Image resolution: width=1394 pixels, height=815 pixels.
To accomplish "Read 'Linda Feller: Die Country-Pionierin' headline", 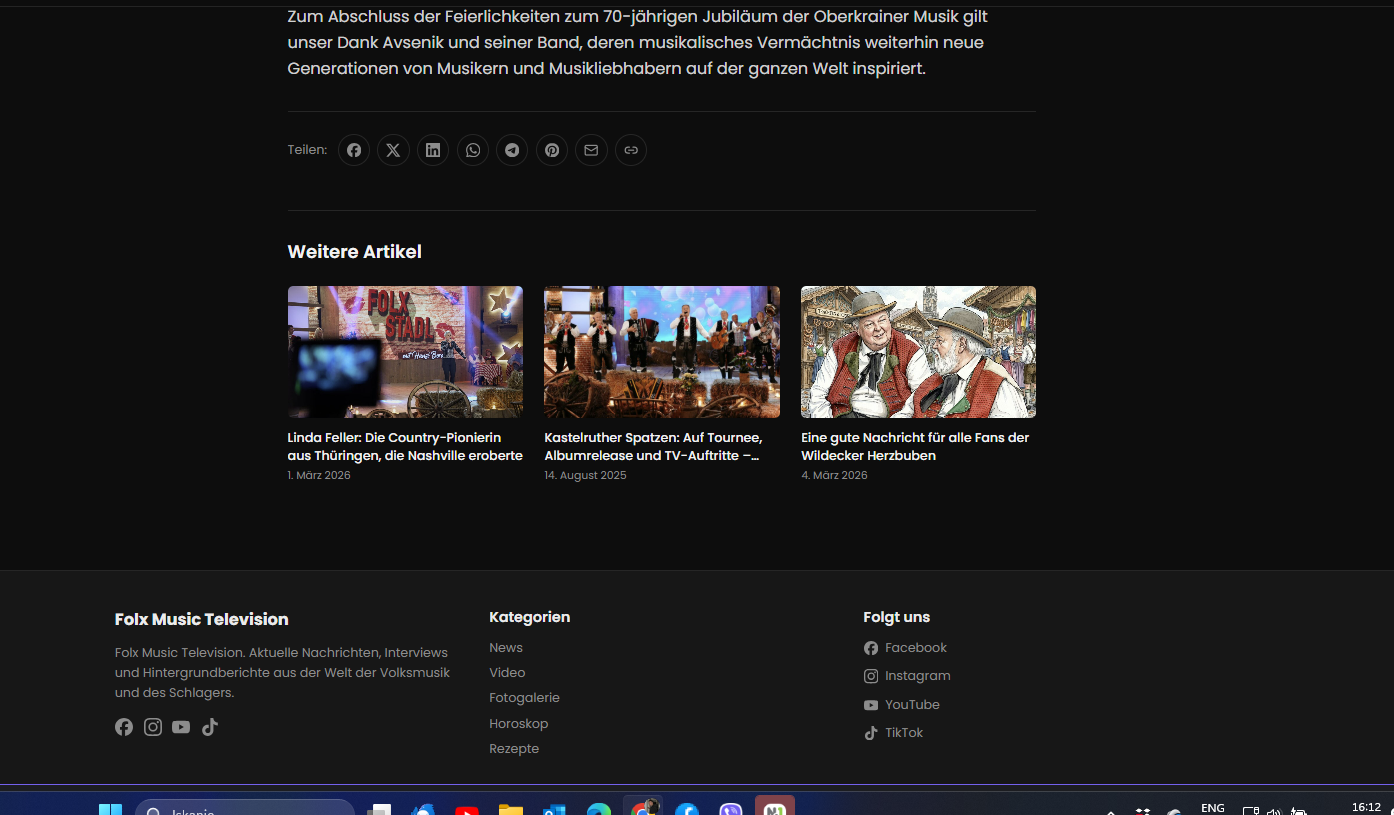I will (405, 447).
